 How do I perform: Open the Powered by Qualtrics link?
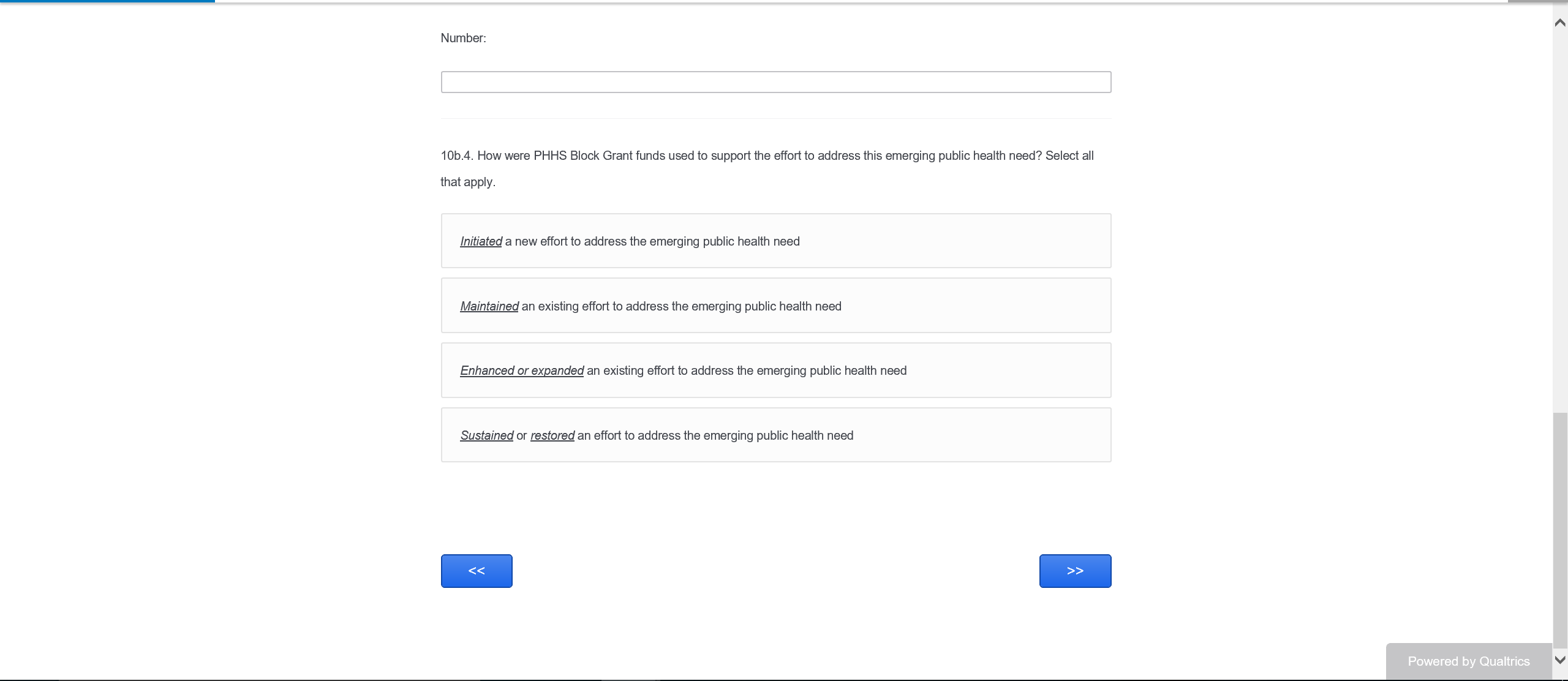(x=1468, y=661)
